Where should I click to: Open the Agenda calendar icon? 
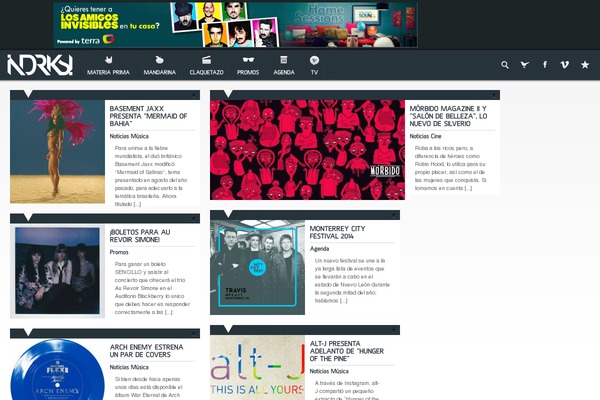coord(284,60)
